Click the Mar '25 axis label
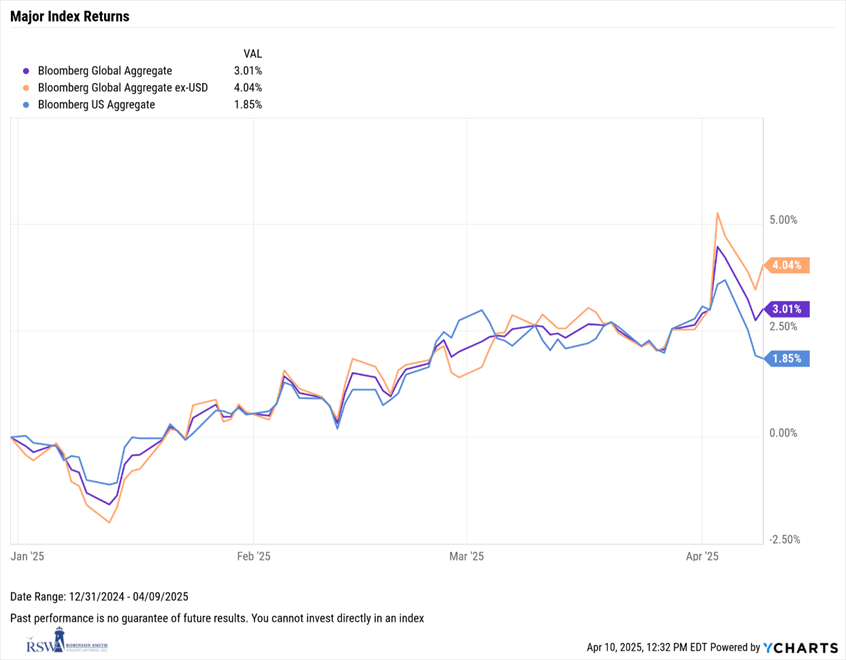 467,555
